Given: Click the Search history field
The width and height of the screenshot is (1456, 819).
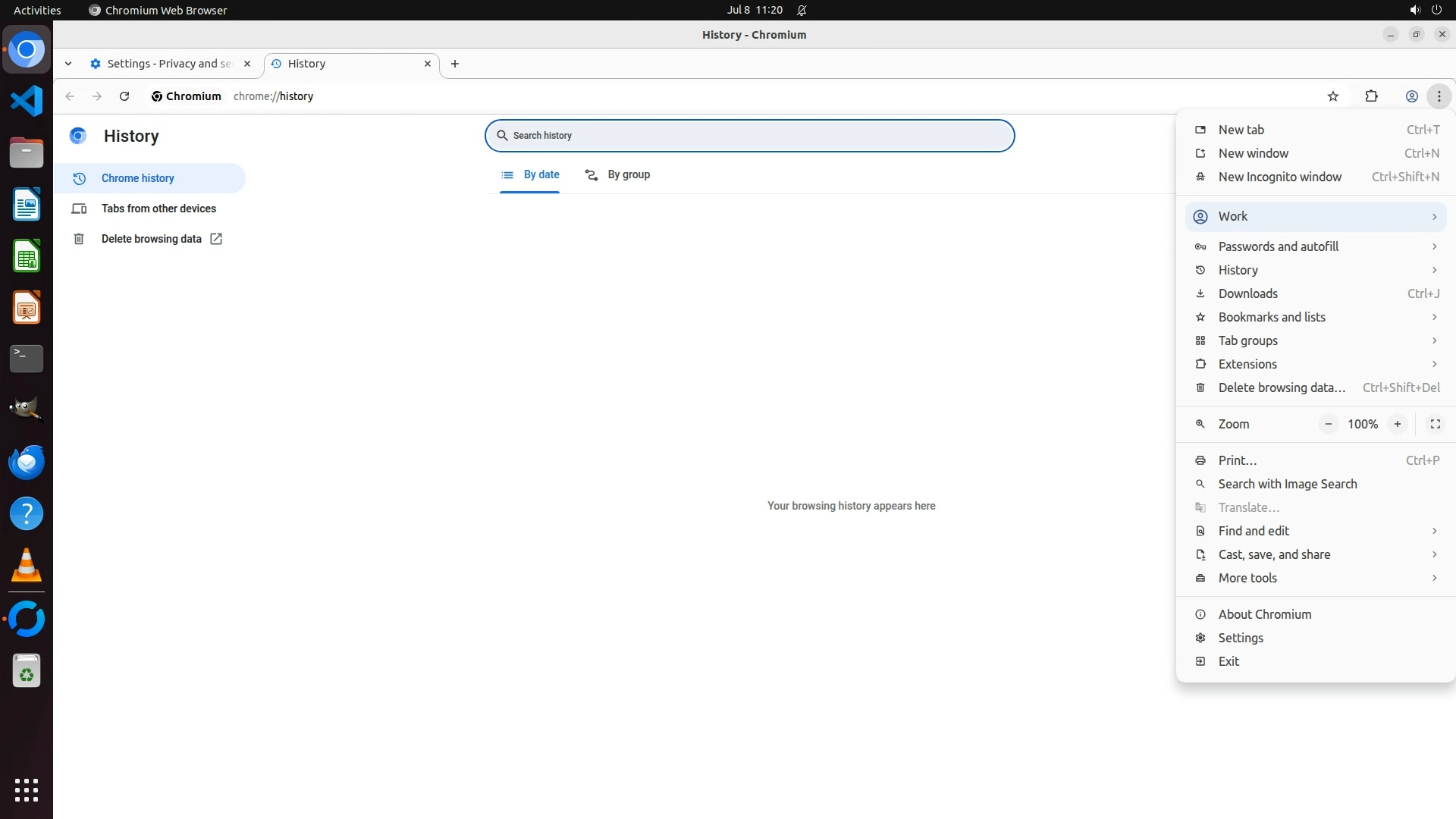Looking at the screenshot, I should point(749,136).
